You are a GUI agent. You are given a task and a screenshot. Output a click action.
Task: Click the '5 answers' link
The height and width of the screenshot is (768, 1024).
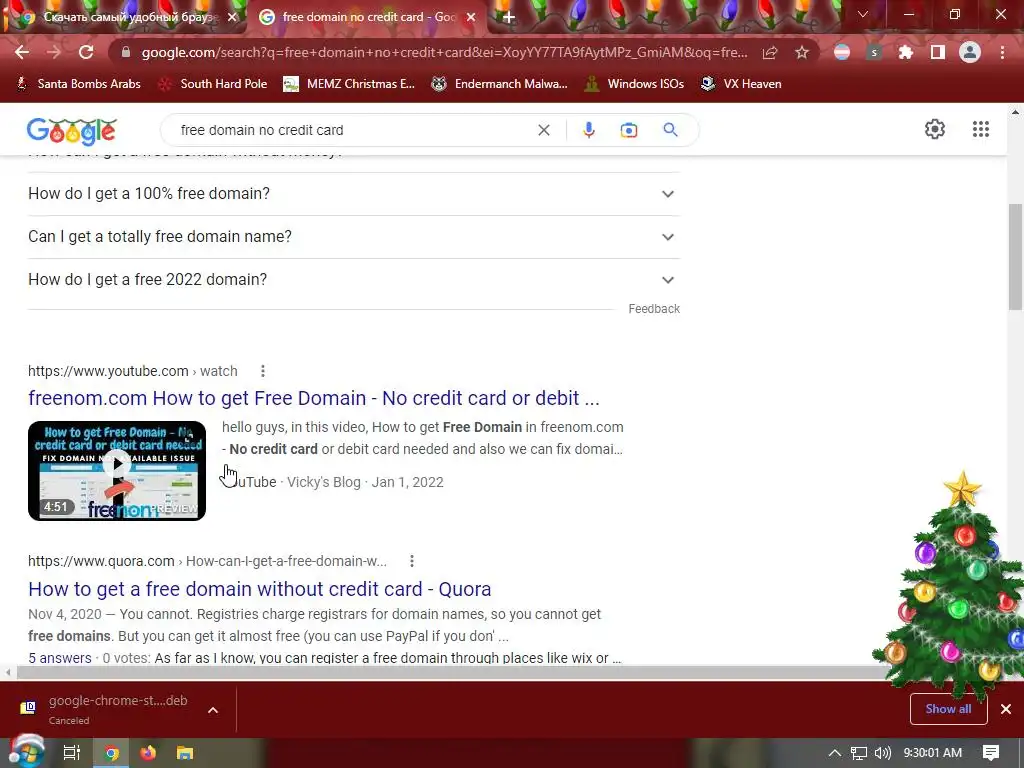(59, 658)
